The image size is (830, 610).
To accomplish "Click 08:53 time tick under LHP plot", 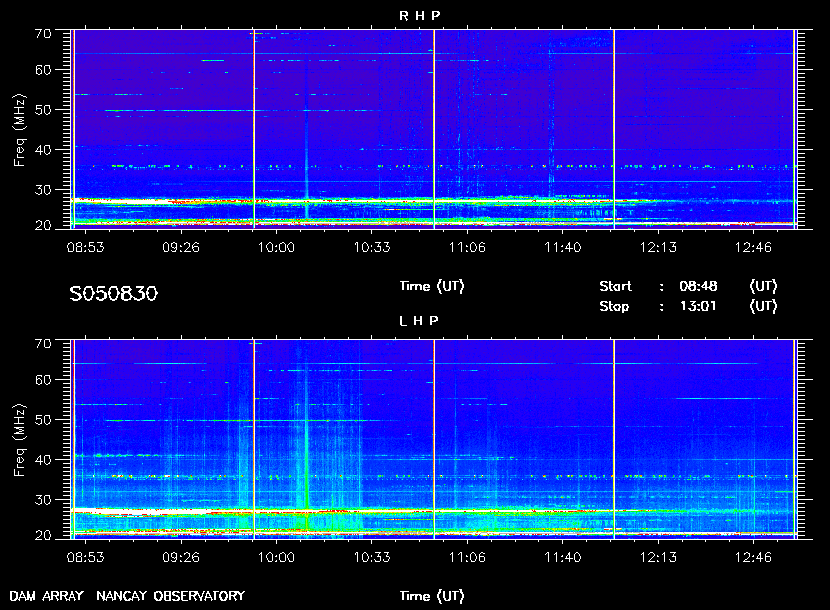I will (x=85, y=557).
